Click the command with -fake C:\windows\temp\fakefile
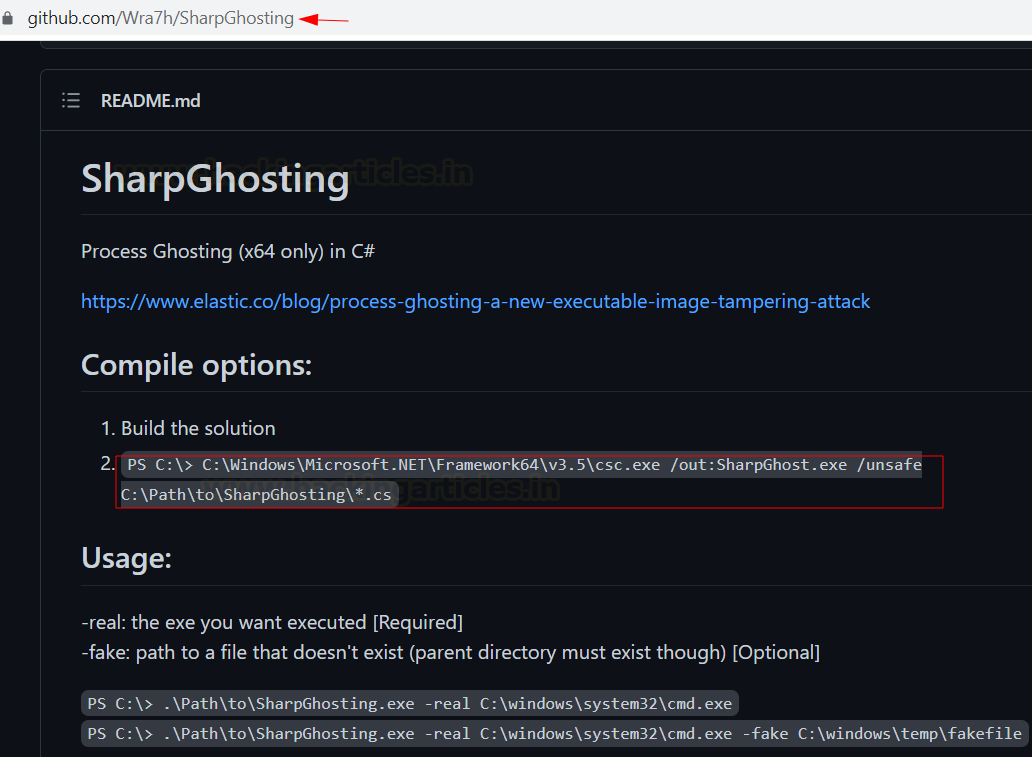The width and height of the screenshot is (1032, 757). pyautogui.click(x=554, y=733)
